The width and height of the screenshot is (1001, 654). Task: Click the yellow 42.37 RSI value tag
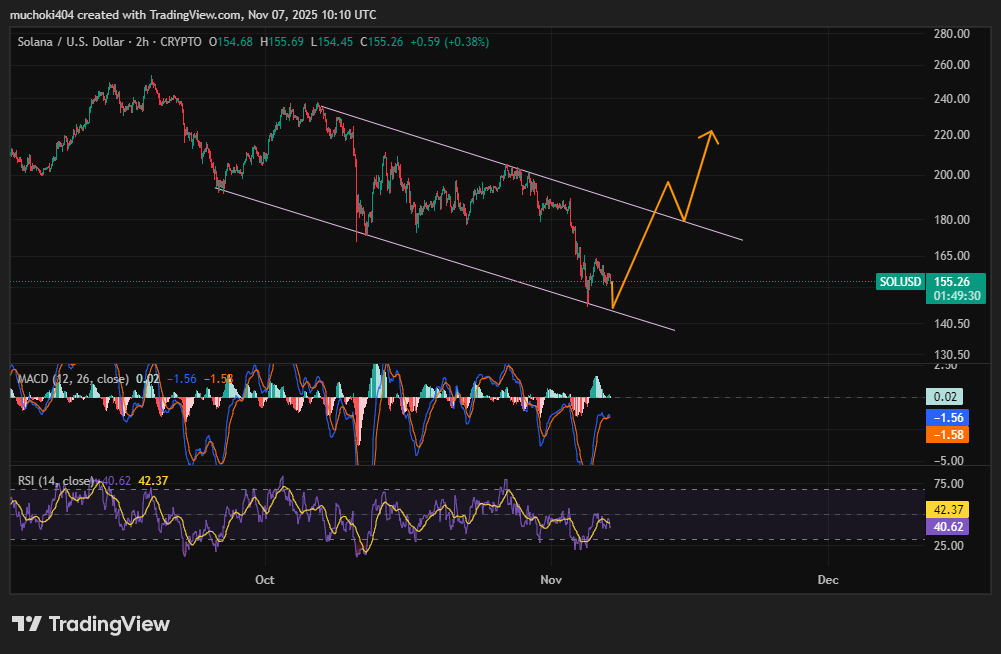coord(949,509)
